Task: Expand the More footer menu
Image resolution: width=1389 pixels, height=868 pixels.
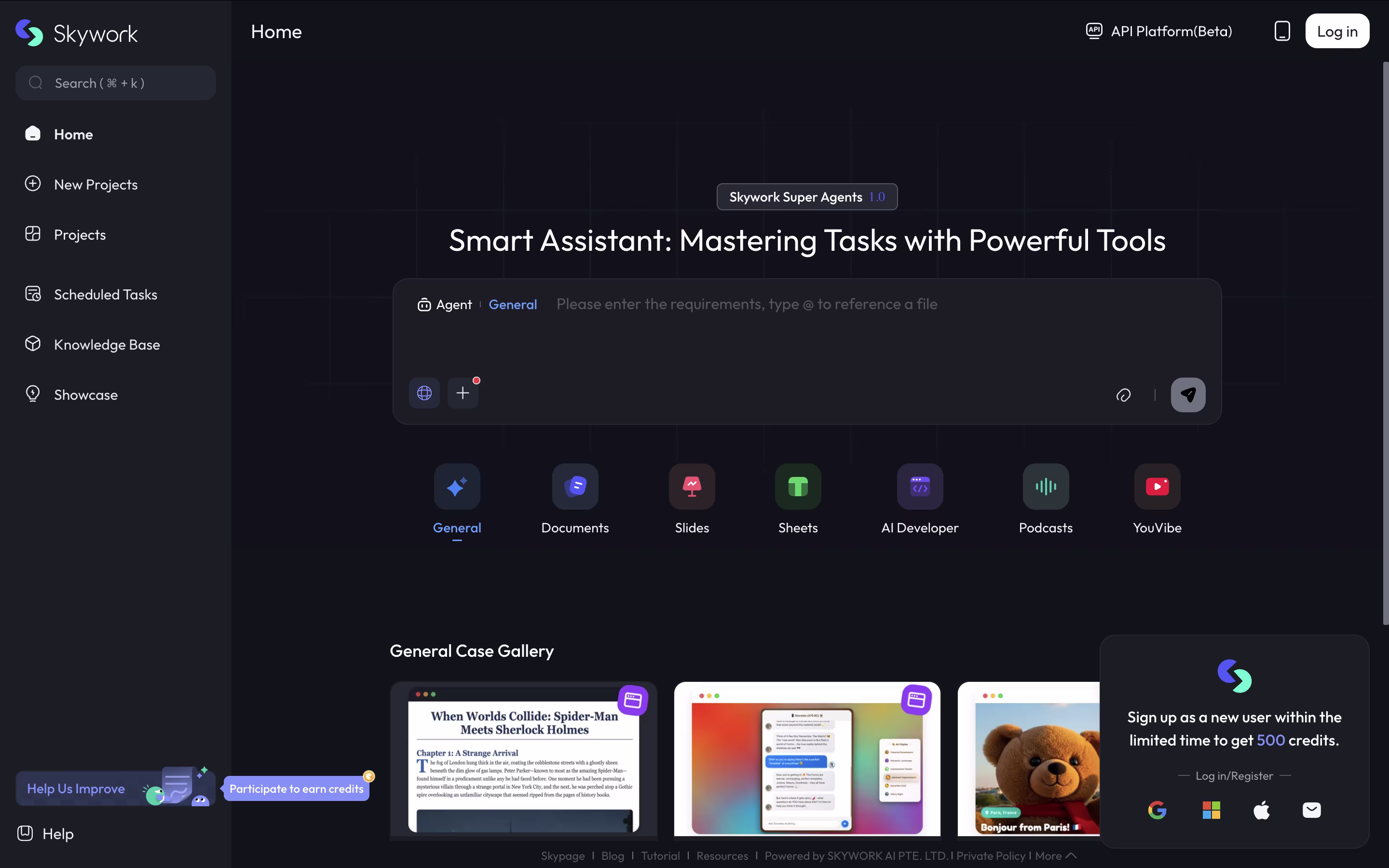Action: tap(1056, 856)
